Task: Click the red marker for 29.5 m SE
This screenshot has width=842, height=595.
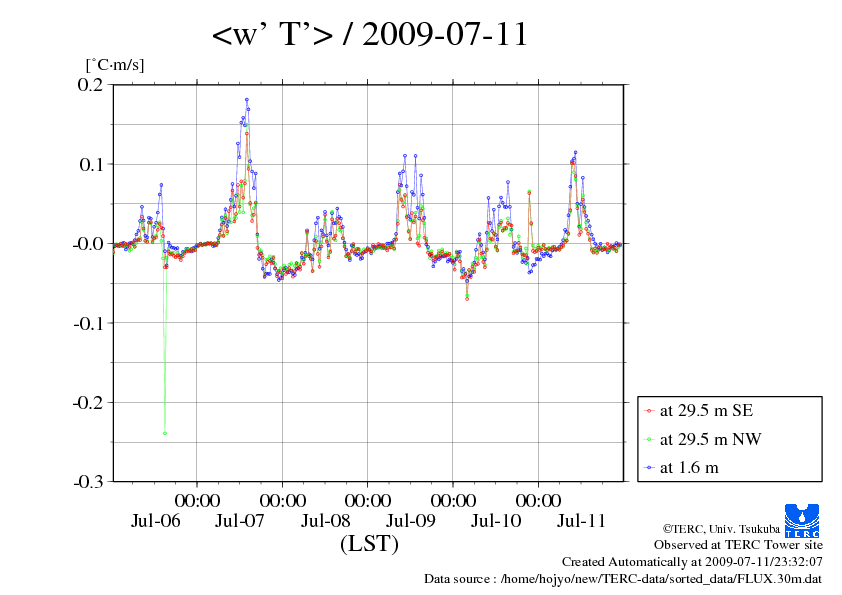Action: (x=649, y=411)
